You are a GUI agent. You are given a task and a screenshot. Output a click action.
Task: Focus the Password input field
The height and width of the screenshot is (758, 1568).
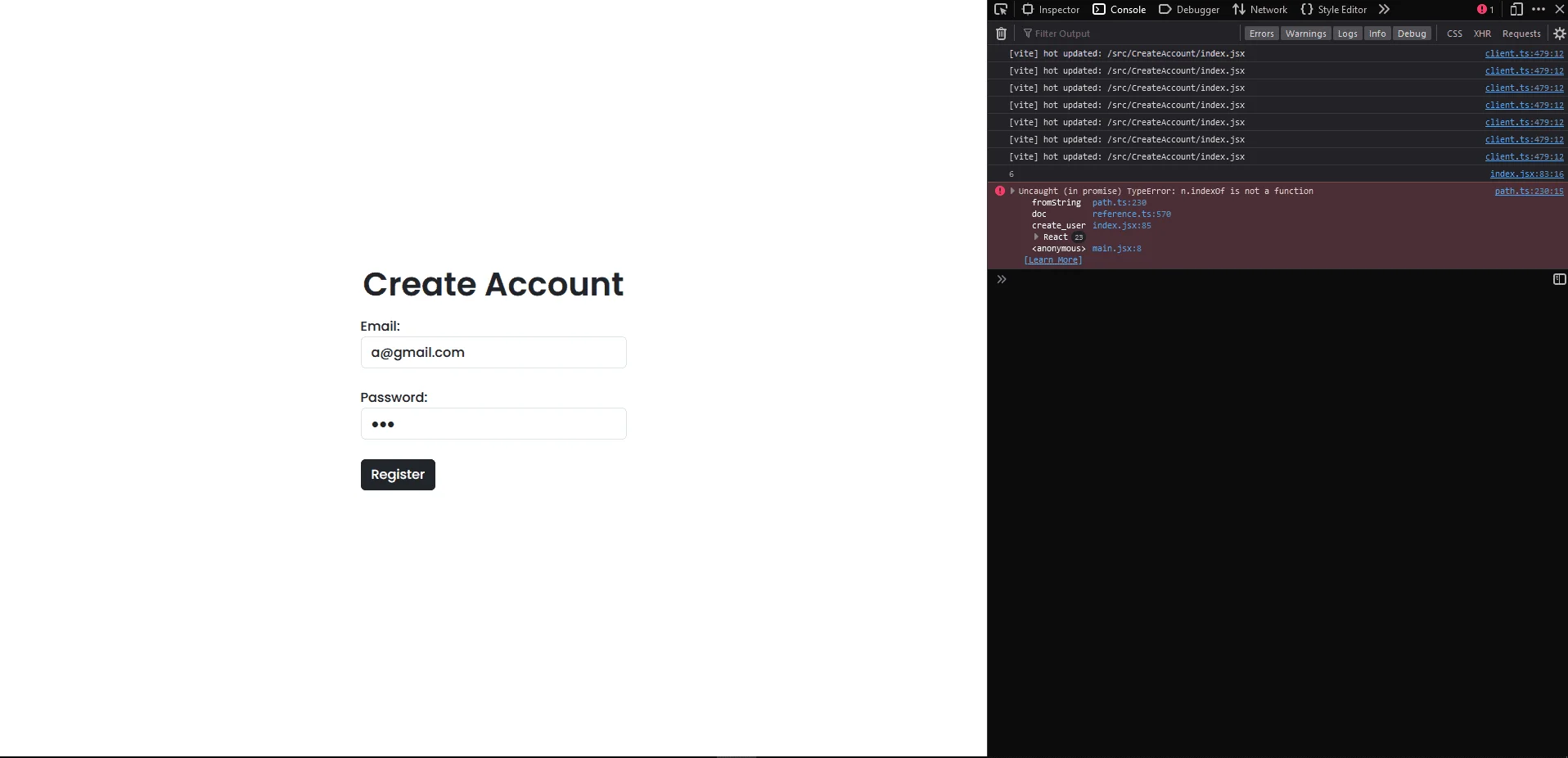493,424
